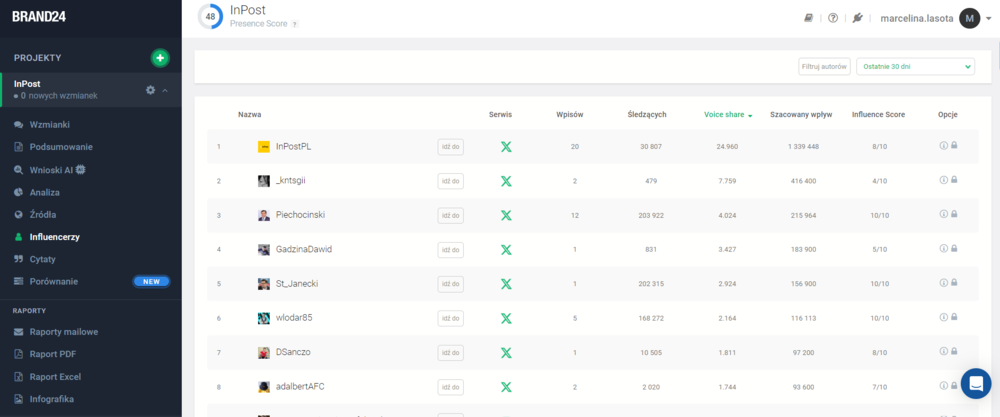Click idź do for DSanczo
This screenshot has width=1000, height=417.
click(450, 353)
